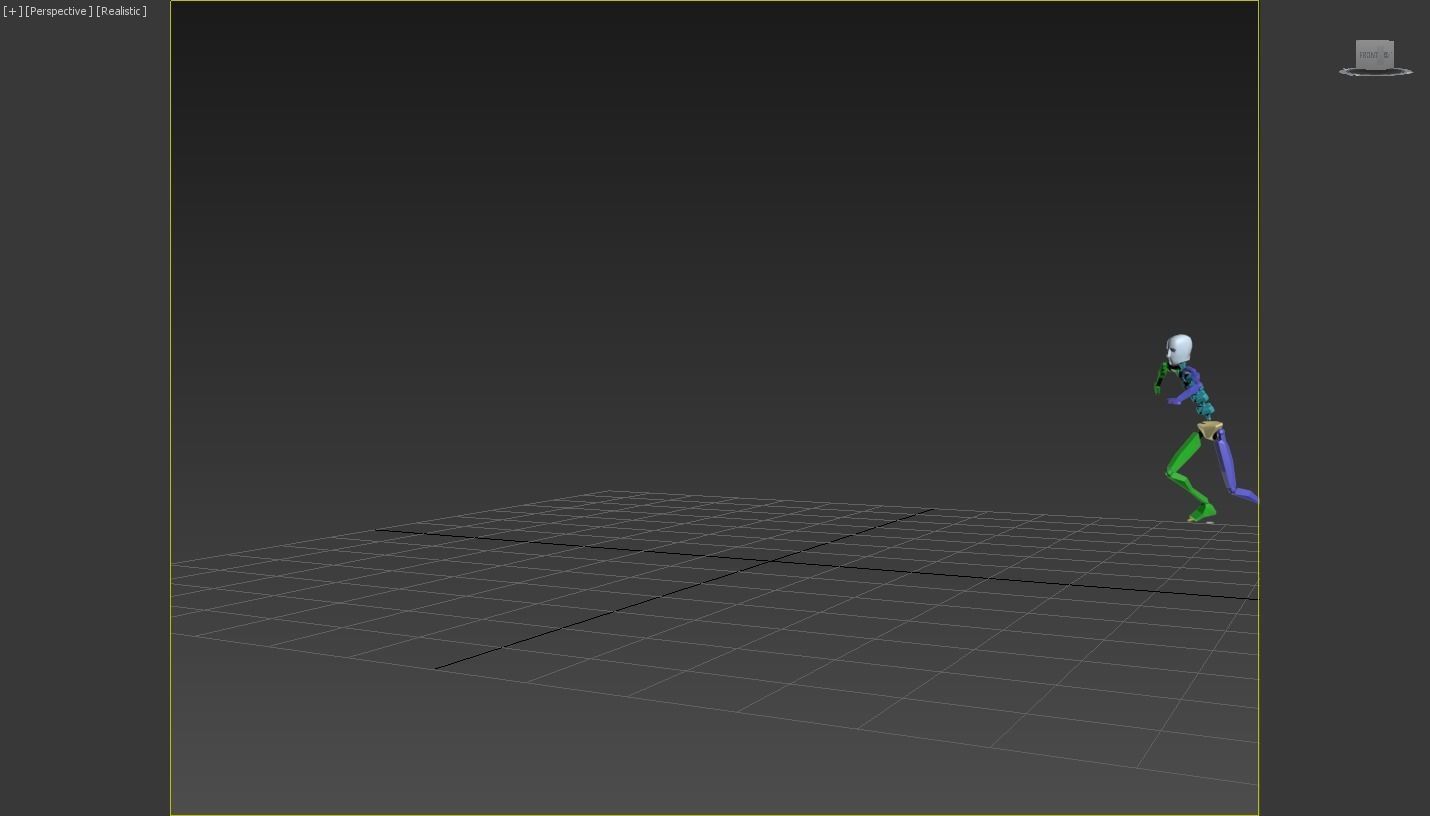Select the biped's green foot
The height and width of the screenshot is (816, 1430).
click(1203, 513)
